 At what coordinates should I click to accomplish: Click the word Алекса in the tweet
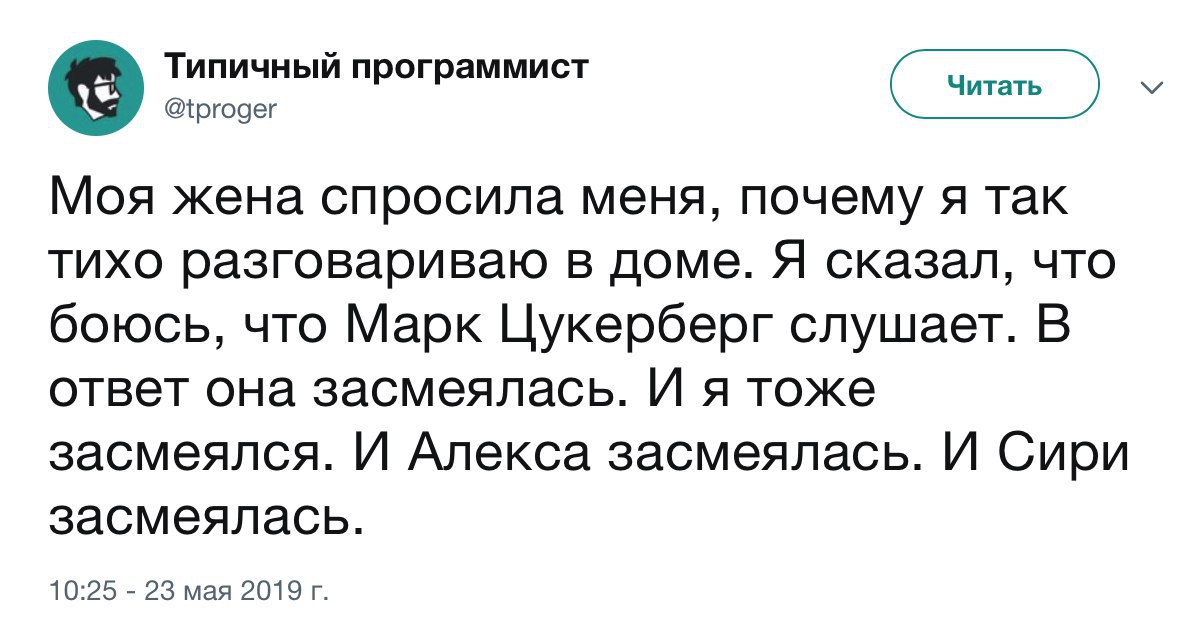[500, 455]
